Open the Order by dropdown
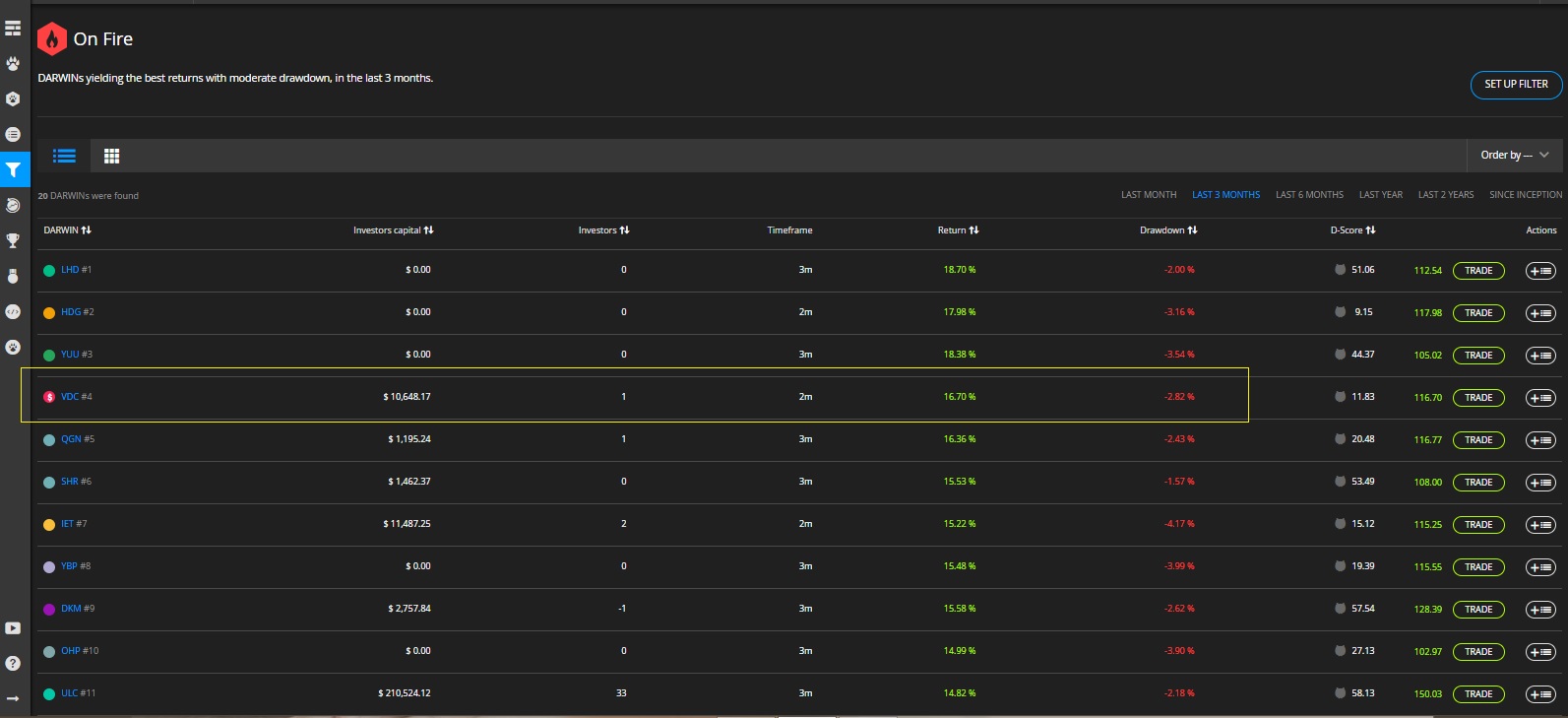The image size is (1568, 718). (1515, 156)
